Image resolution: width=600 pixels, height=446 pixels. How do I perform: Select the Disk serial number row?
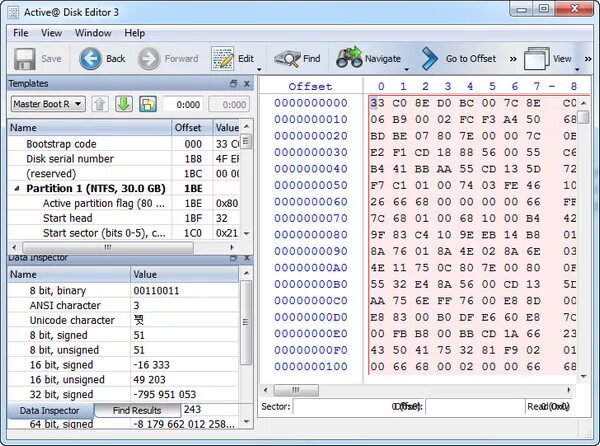(124, 159)
